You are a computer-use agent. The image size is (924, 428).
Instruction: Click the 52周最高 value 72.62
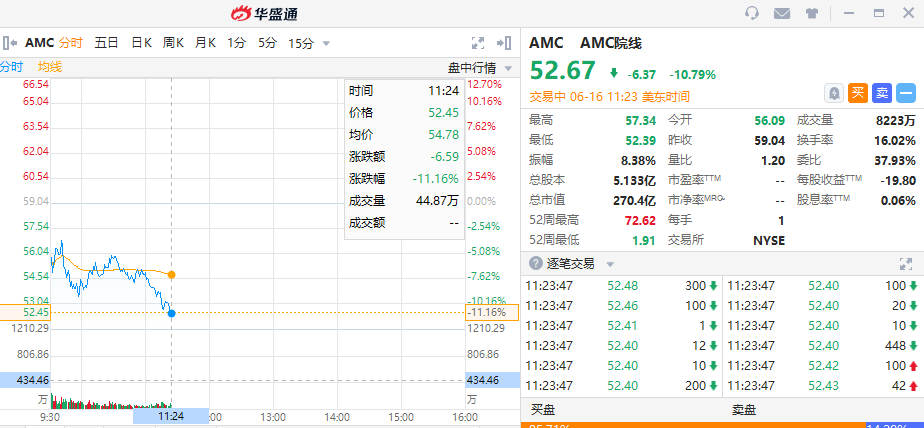pos(641,220)
